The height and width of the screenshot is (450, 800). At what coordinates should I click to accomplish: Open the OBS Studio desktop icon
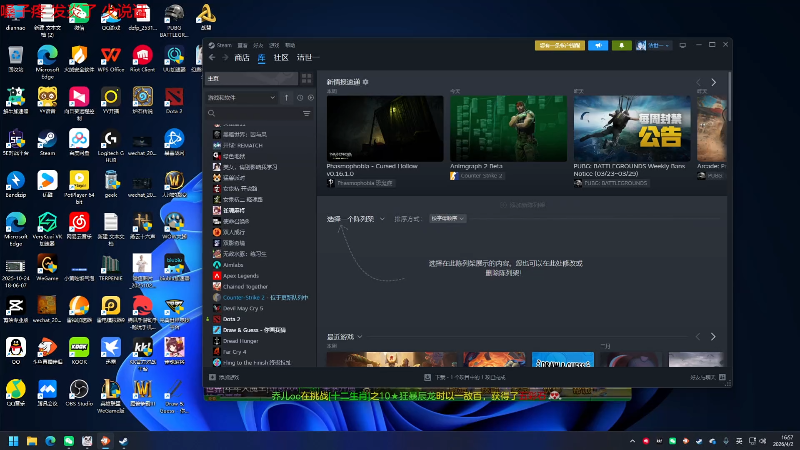(x=79, y=393)
